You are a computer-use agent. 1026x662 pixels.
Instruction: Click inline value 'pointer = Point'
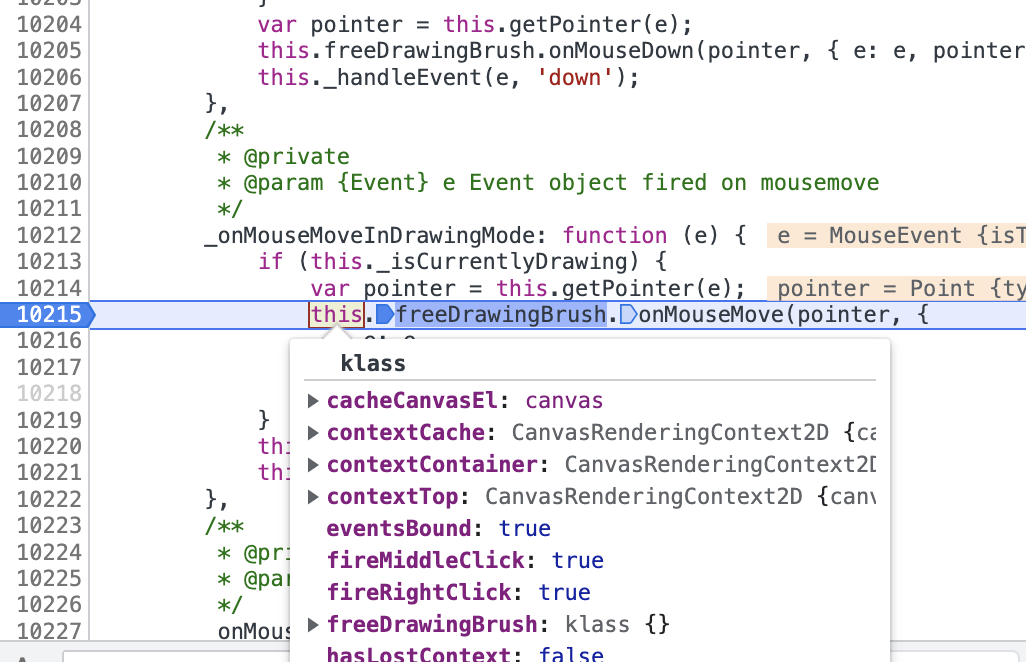(896, 288)
